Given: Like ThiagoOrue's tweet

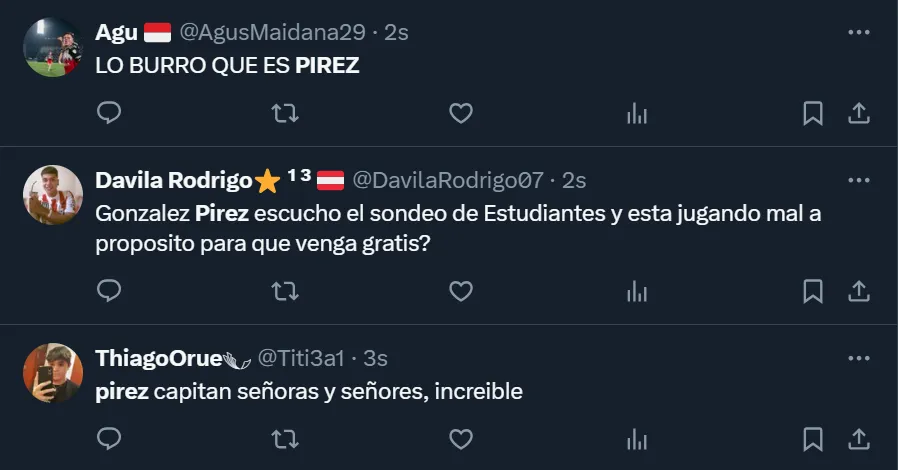Looking at the screenshot, I should 460,439.
